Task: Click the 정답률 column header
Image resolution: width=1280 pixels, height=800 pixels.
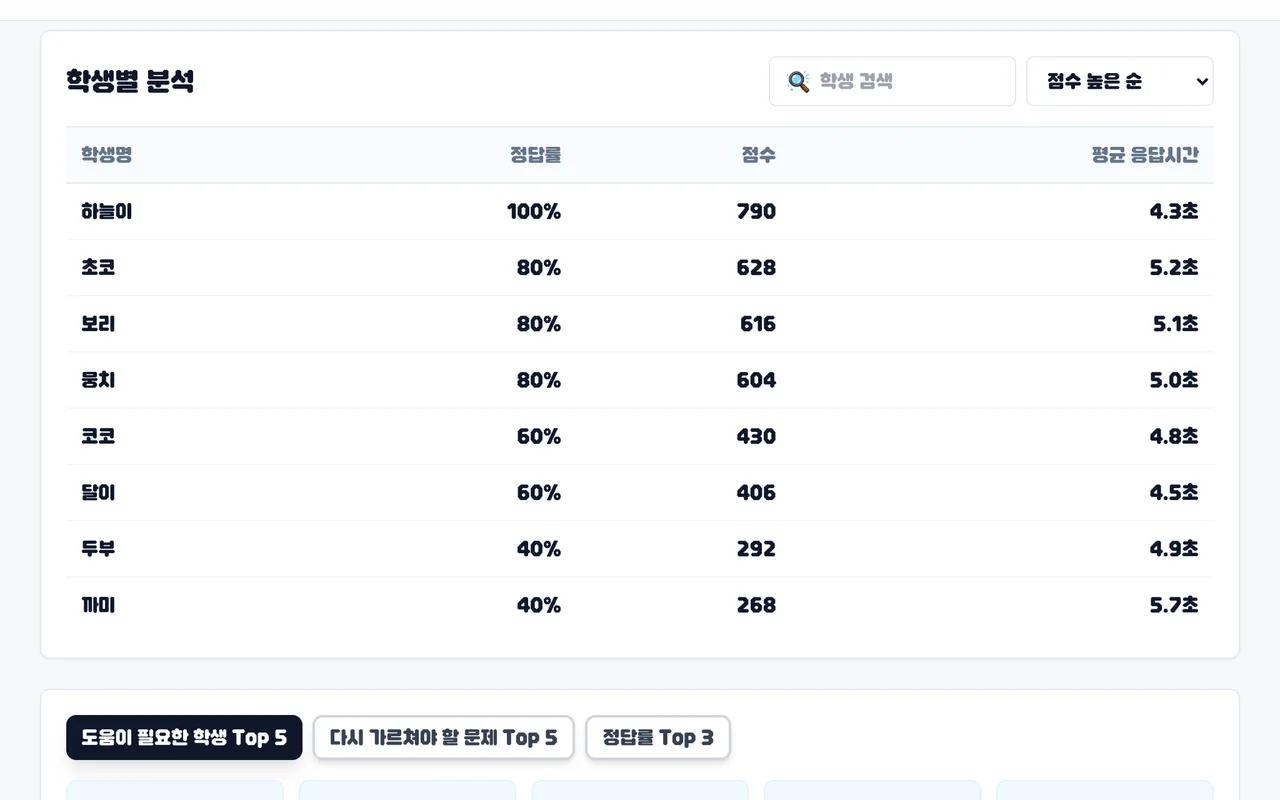Action: point(535,155)
